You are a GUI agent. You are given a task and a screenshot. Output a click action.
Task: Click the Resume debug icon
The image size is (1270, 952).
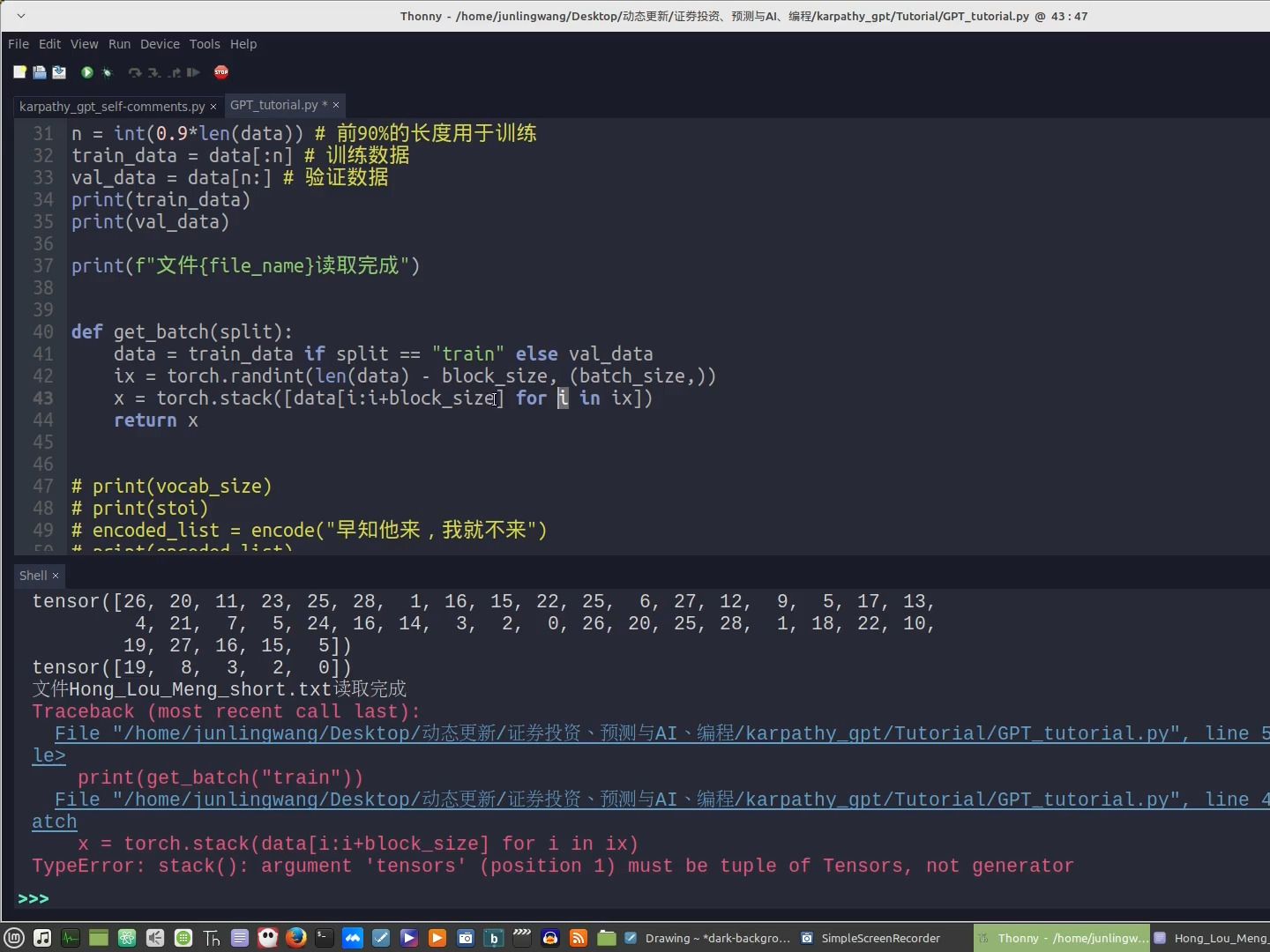tap(194, 72)
